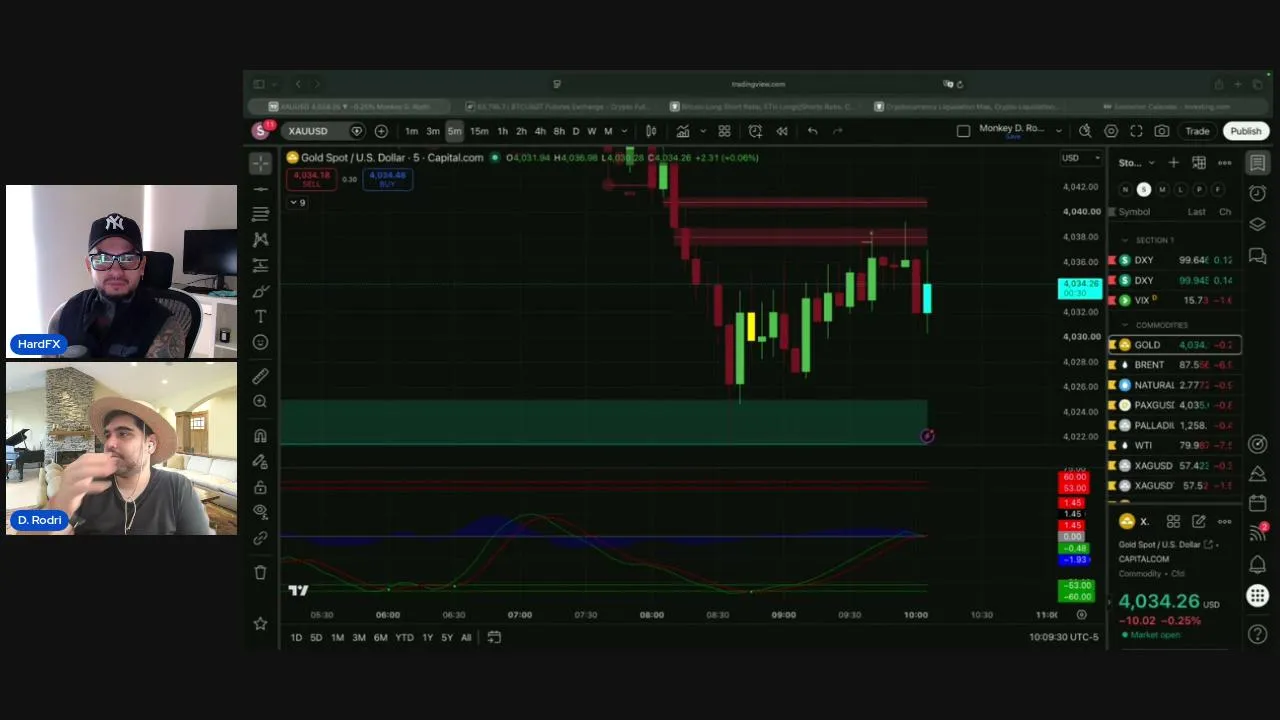
Task: Switch to the 15m timeframe
Action: pos(479,131)
